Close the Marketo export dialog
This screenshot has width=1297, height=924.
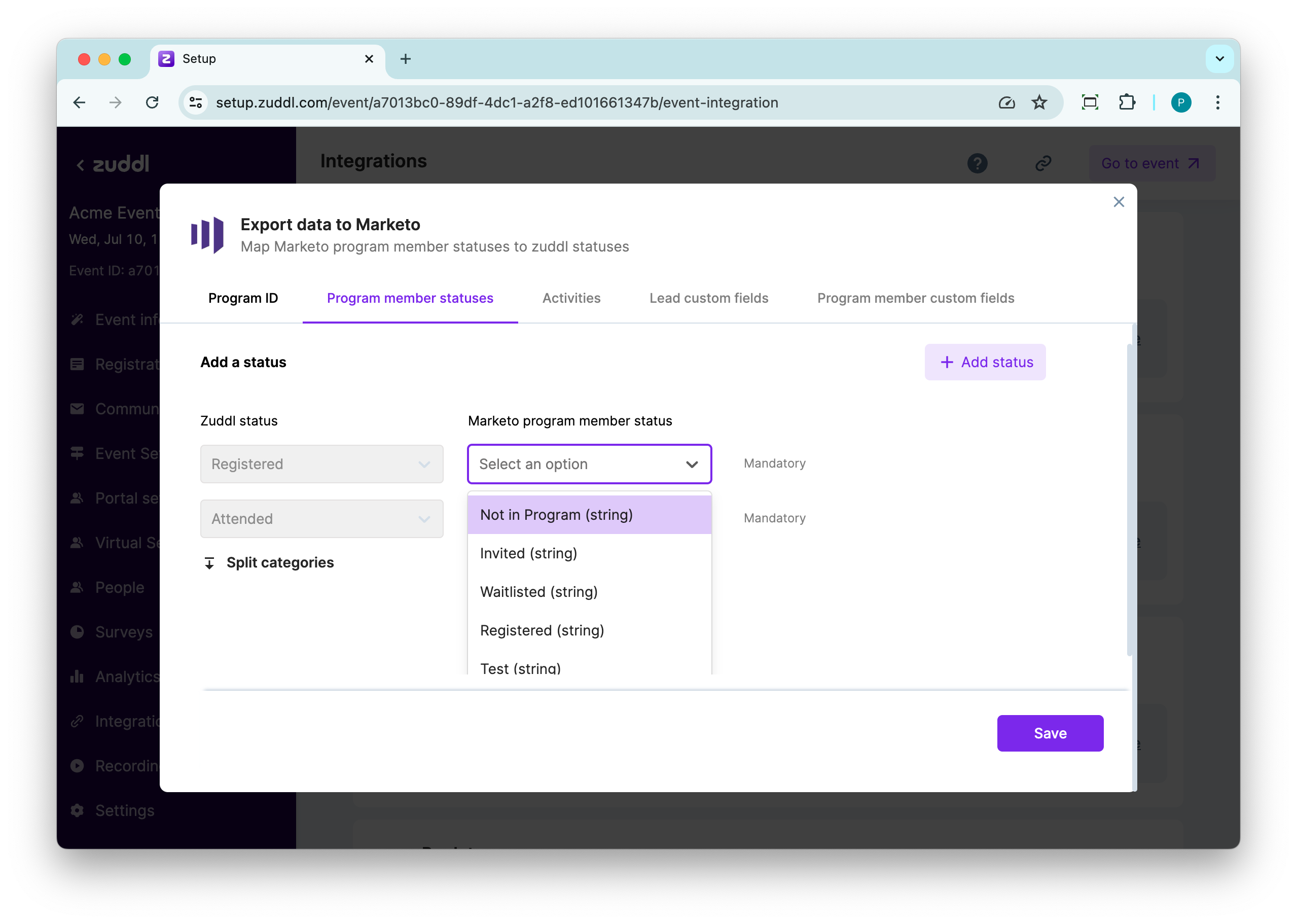point(1119,202)
